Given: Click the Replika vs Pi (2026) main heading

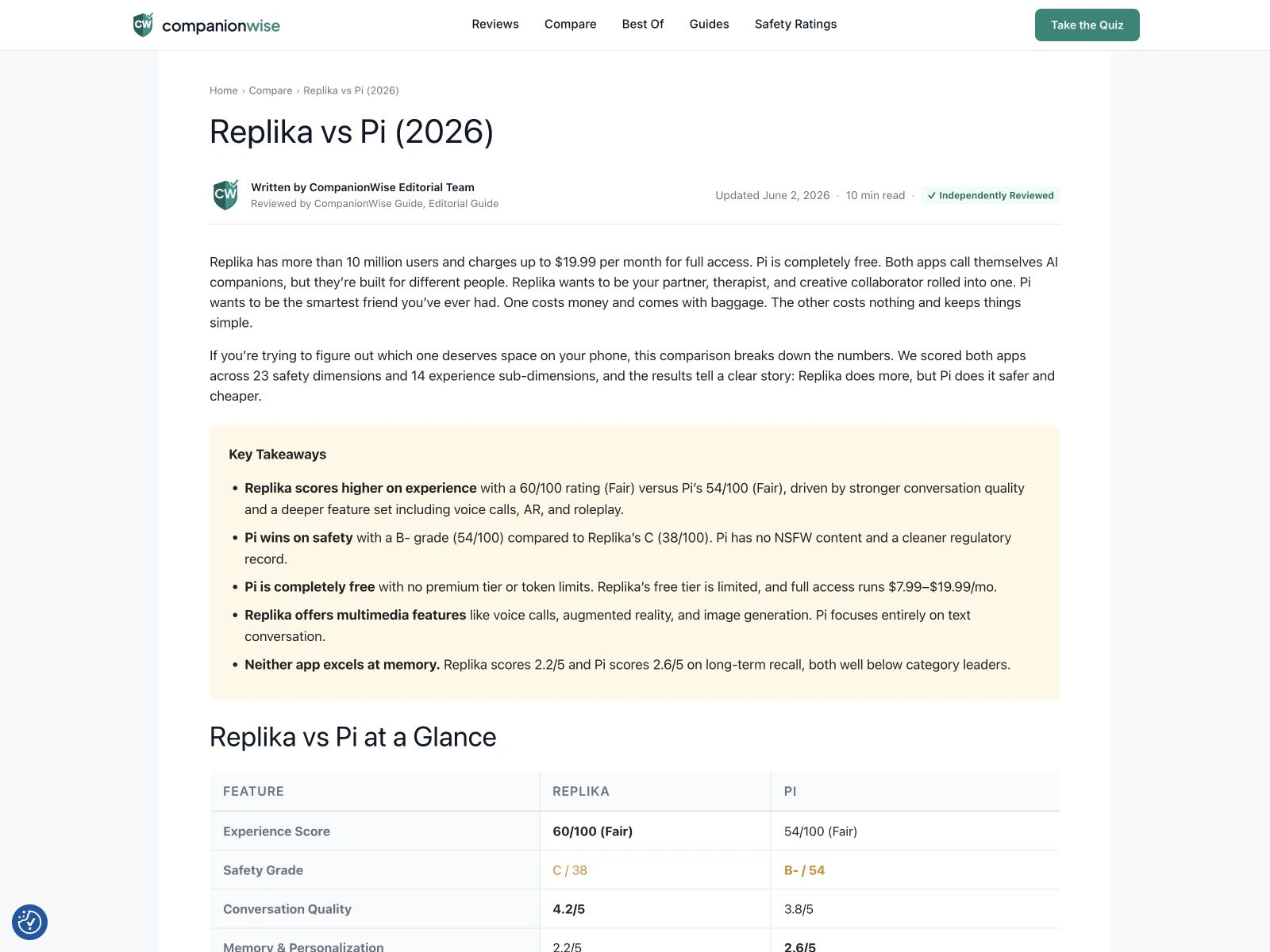Looking at the screenshot, I should tap(352, 132).
